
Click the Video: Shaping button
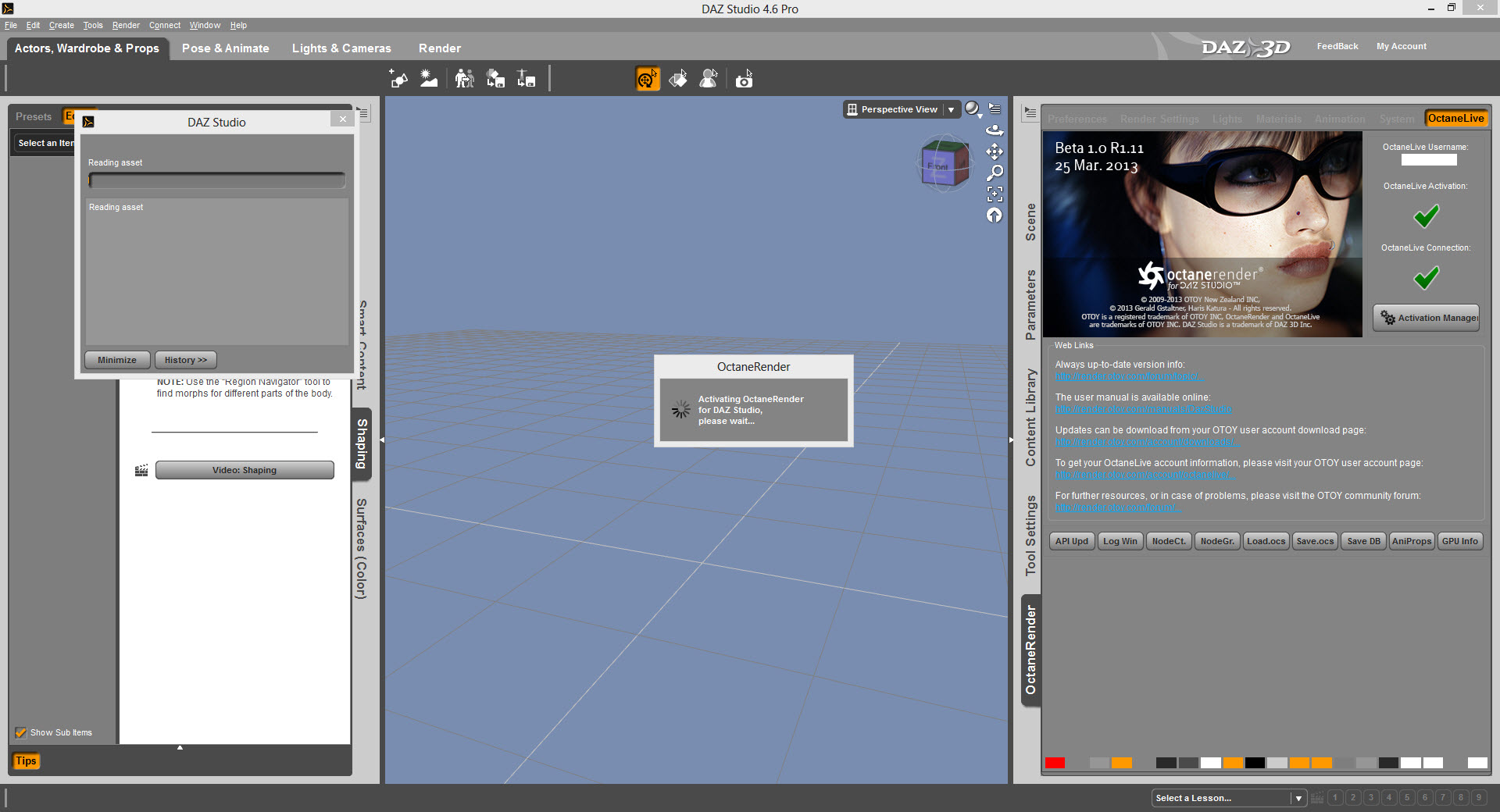245,470
